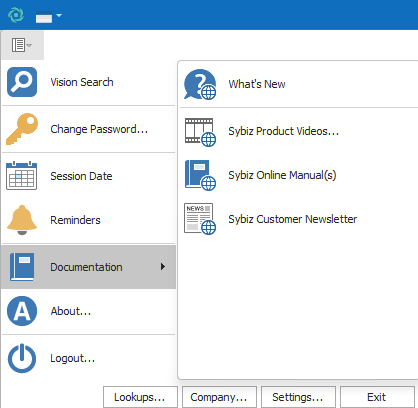Click the Reminders bell icon
418x408 pixels.
click(x=22, y=220)
